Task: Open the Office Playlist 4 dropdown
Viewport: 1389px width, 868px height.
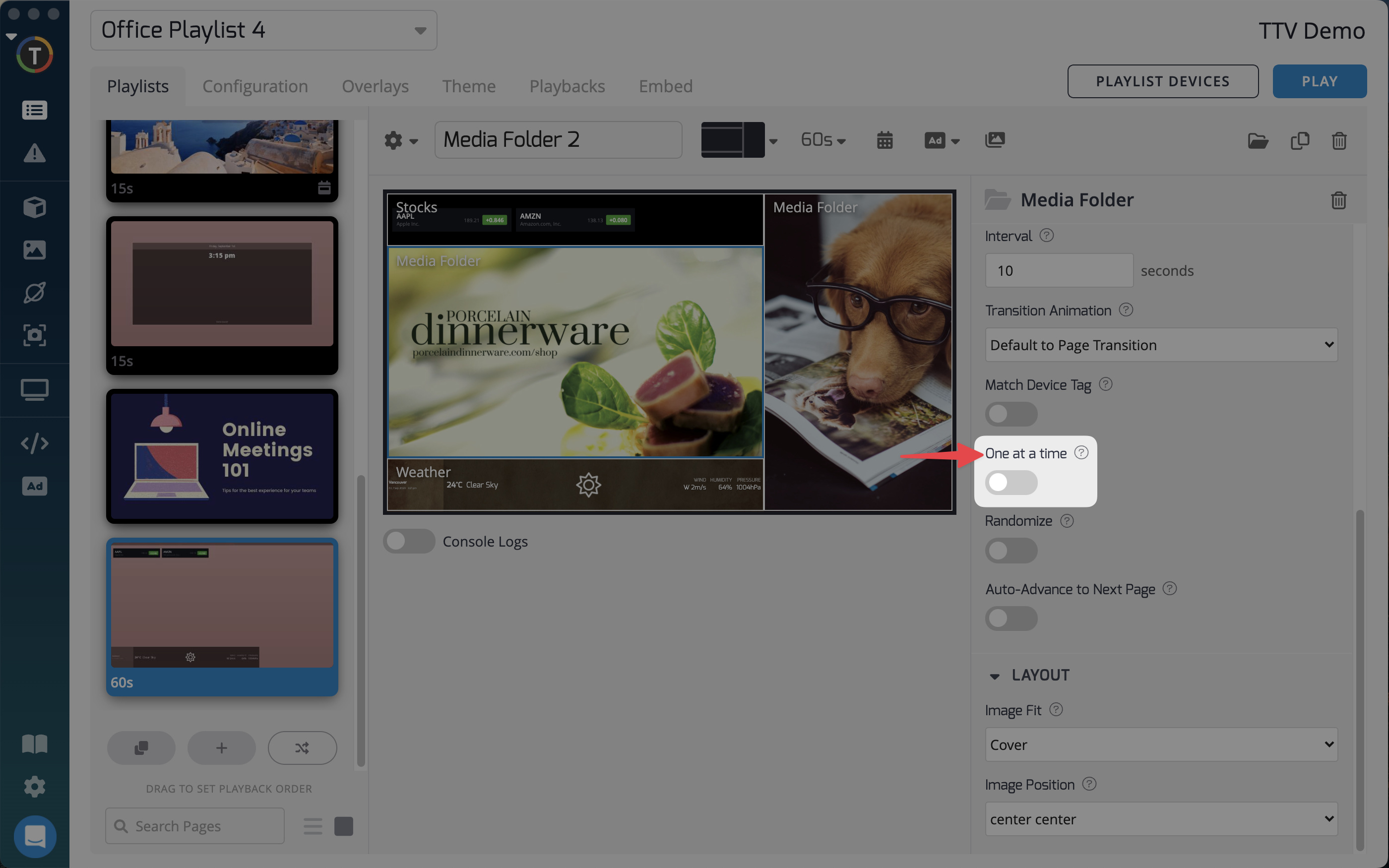Action: click(263, 30)
